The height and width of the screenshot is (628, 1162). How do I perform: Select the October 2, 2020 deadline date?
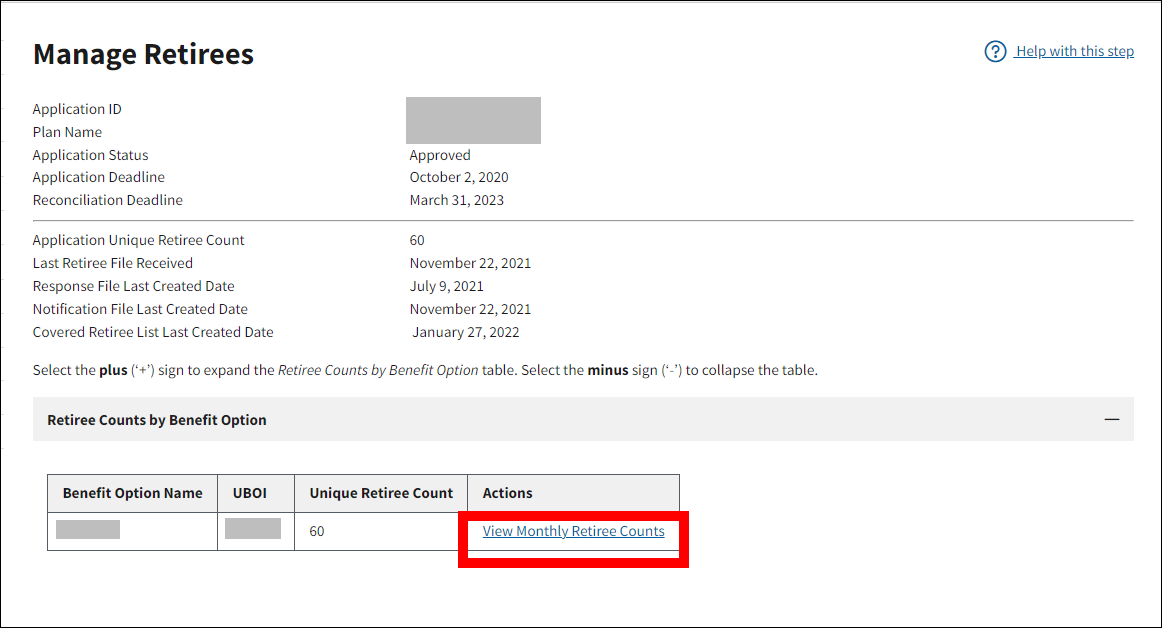pyautogui.click(x=458, y=177)
